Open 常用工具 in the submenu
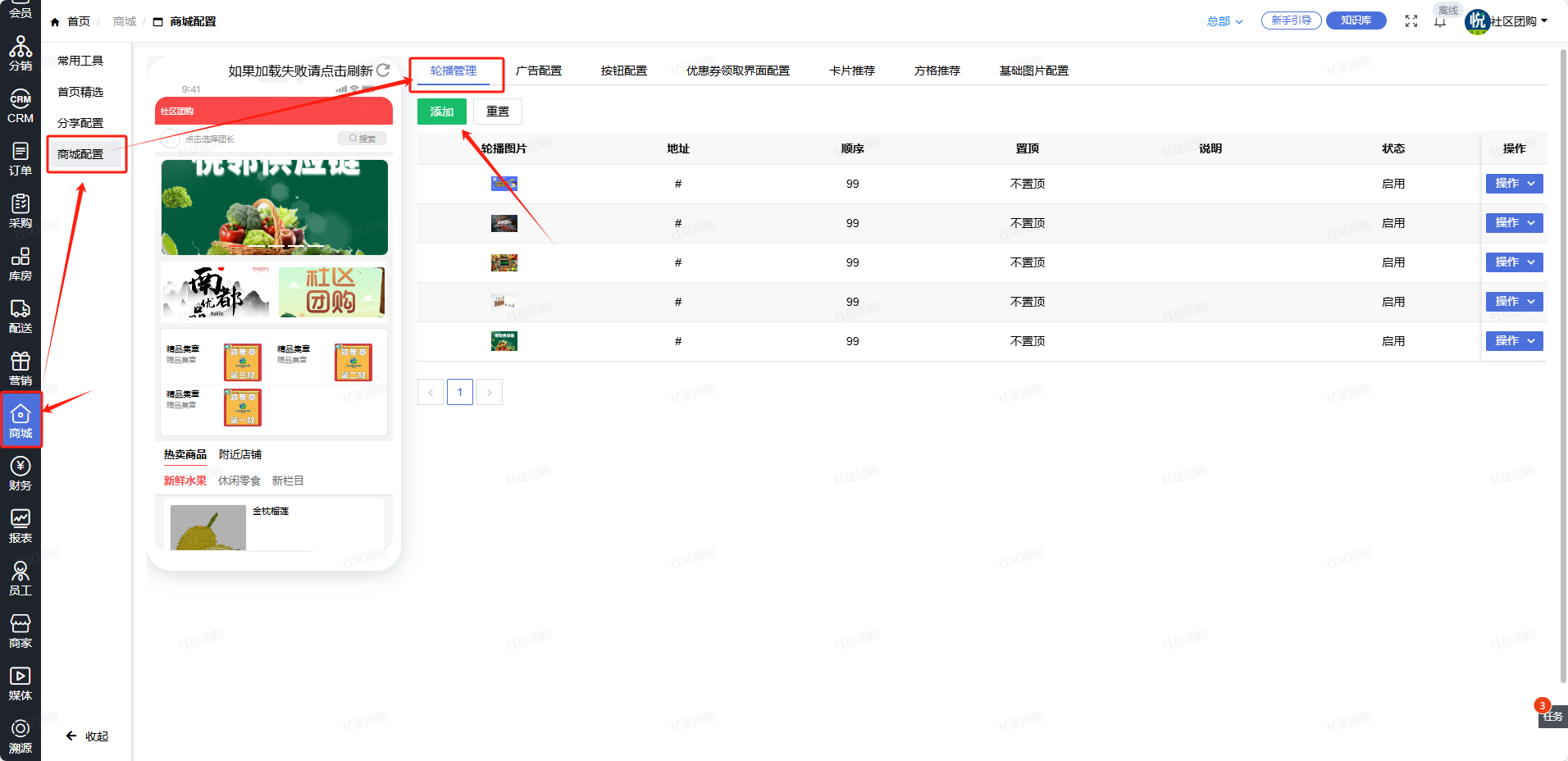This screenshot has width=1568, height=761. [x=80, y=61]
